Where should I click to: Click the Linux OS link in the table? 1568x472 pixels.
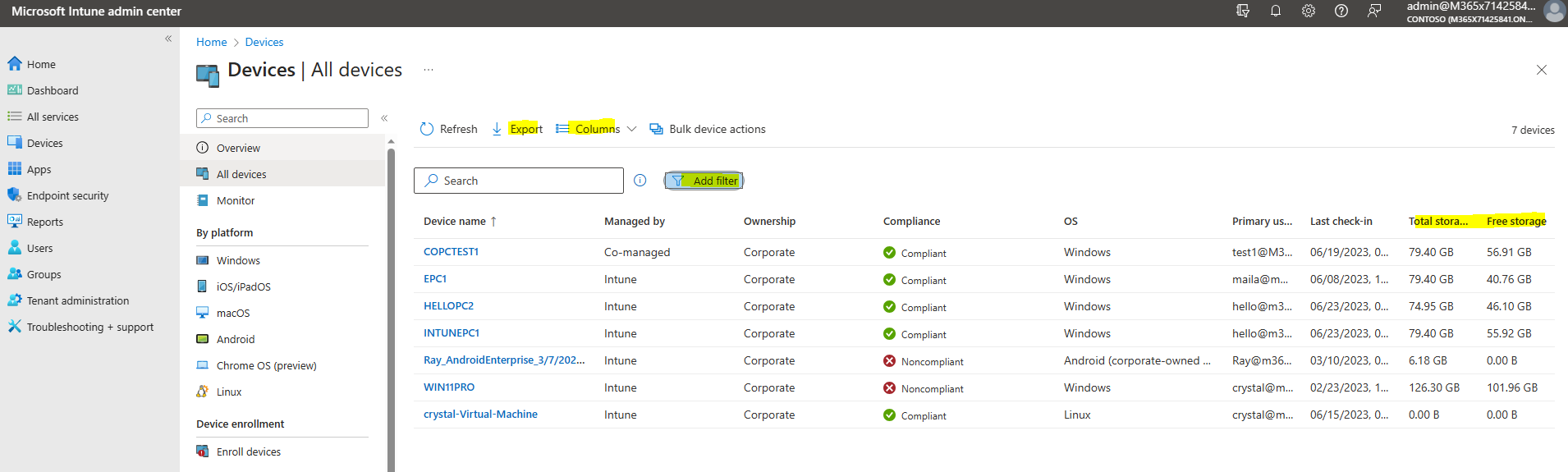coord(1077,415)
